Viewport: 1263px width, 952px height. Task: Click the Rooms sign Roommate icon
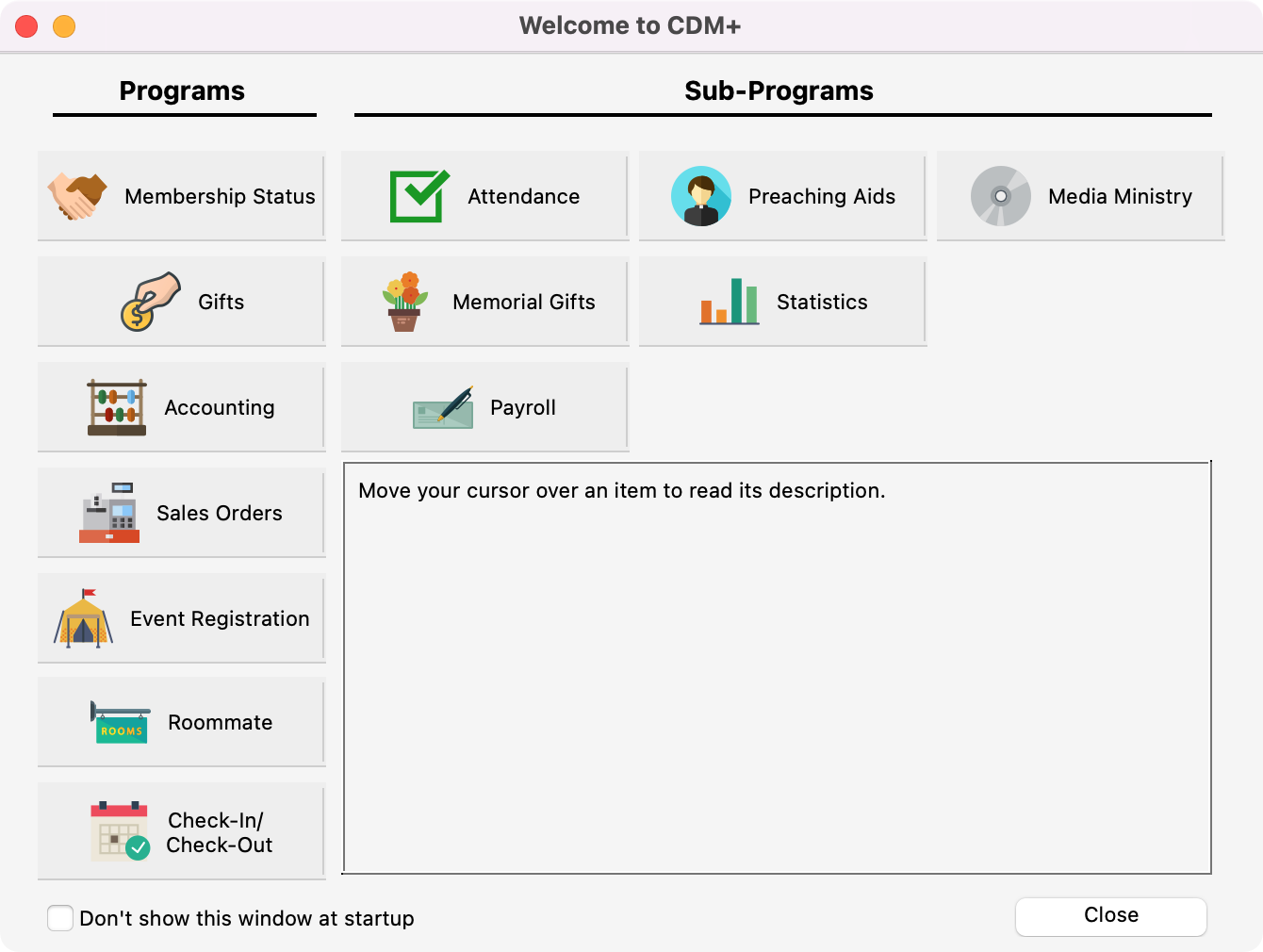[x=120, y=722]
